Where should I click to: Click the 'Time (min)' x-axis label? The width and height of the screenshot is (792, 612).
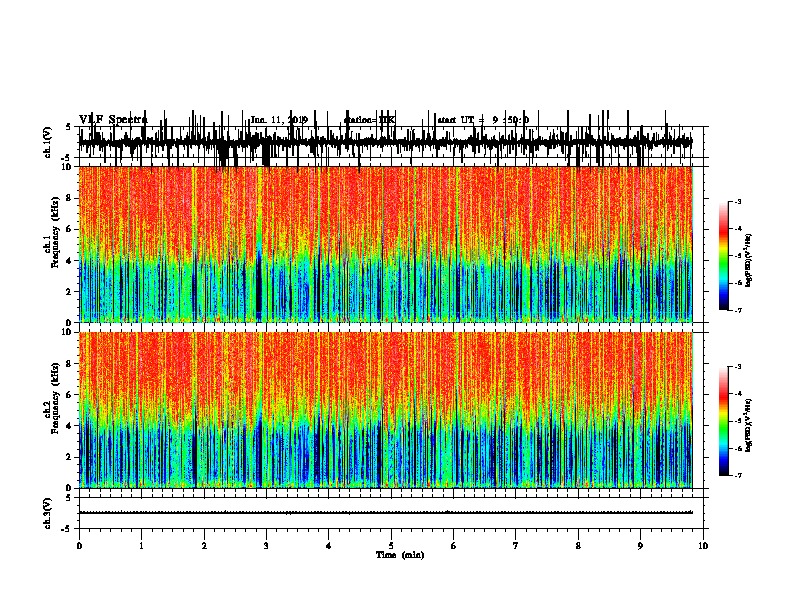point(400,555)
